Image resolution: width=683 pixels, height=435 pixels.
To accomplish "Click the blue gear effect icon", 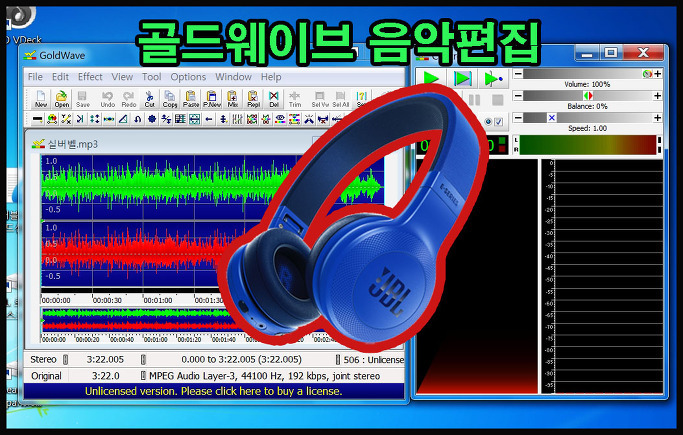I will (x=152, y=118).
